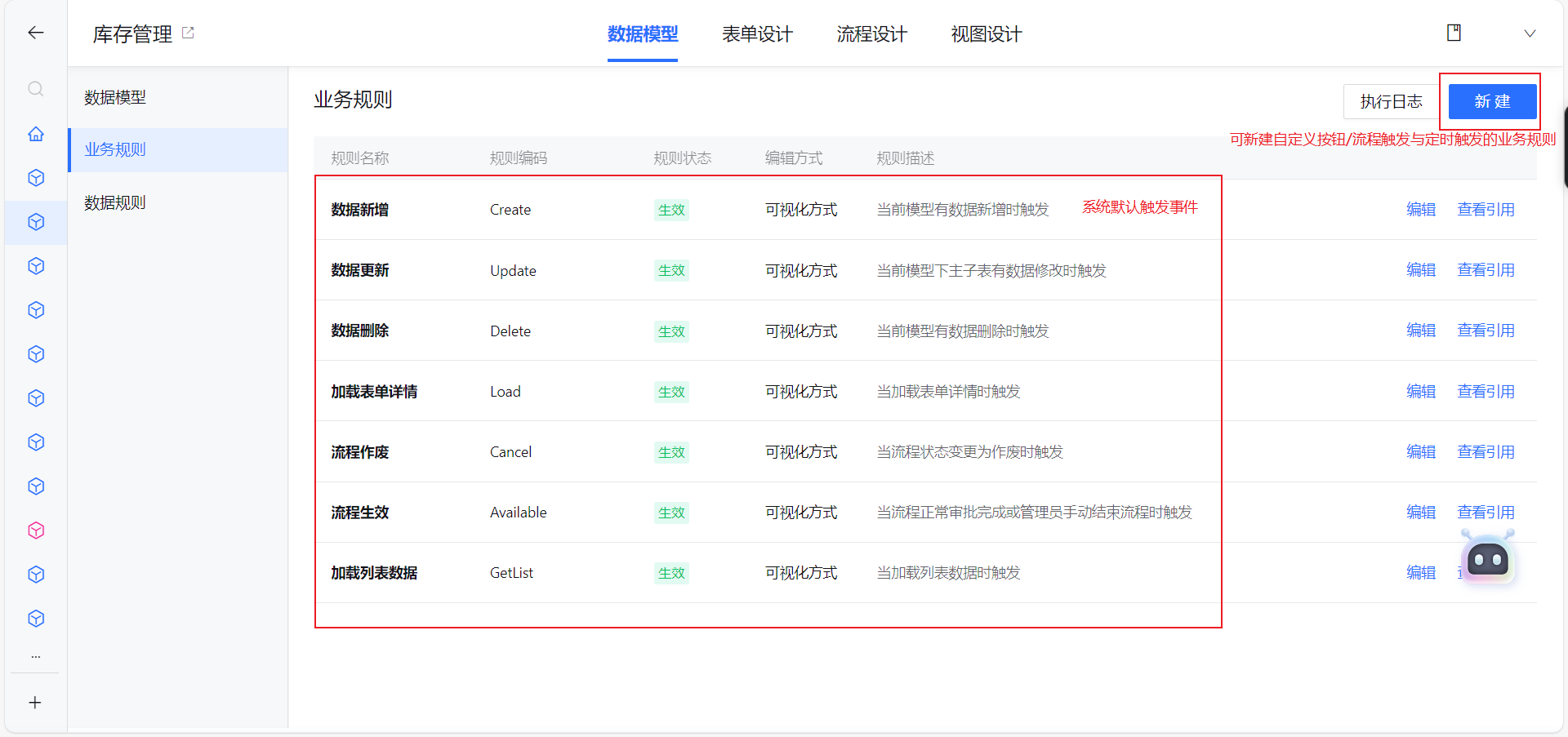
Task: Open the home icon in left sidebar
Action: point(36,134)
